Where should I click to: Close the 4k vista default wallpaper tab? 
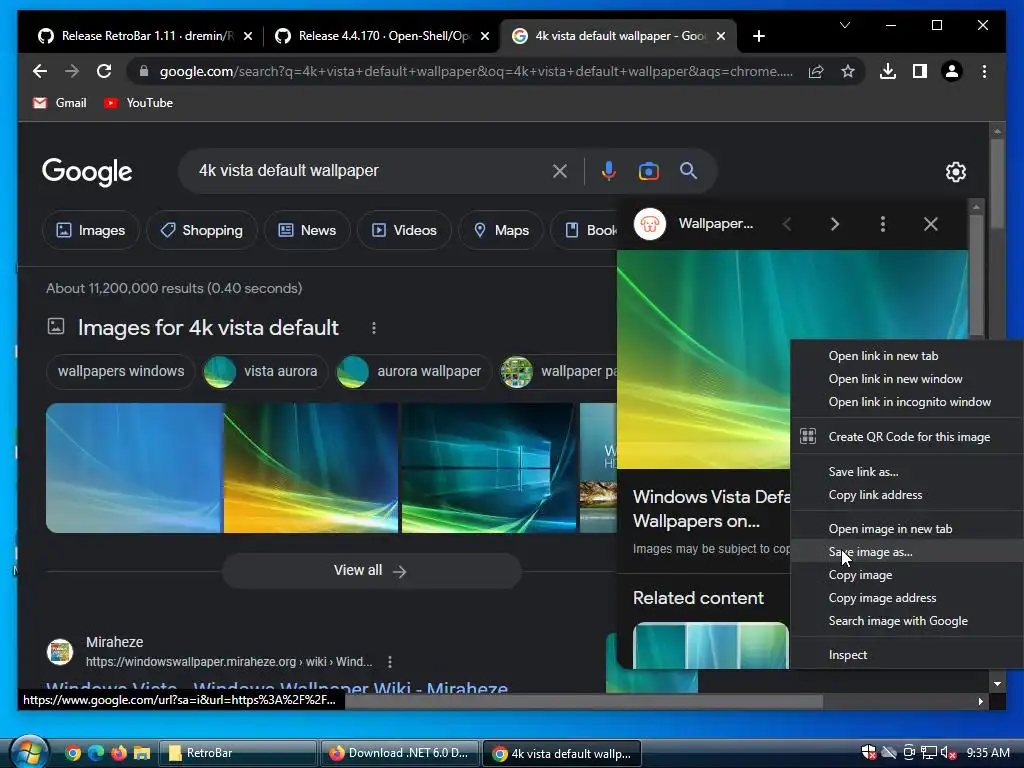tap(721, 36)
